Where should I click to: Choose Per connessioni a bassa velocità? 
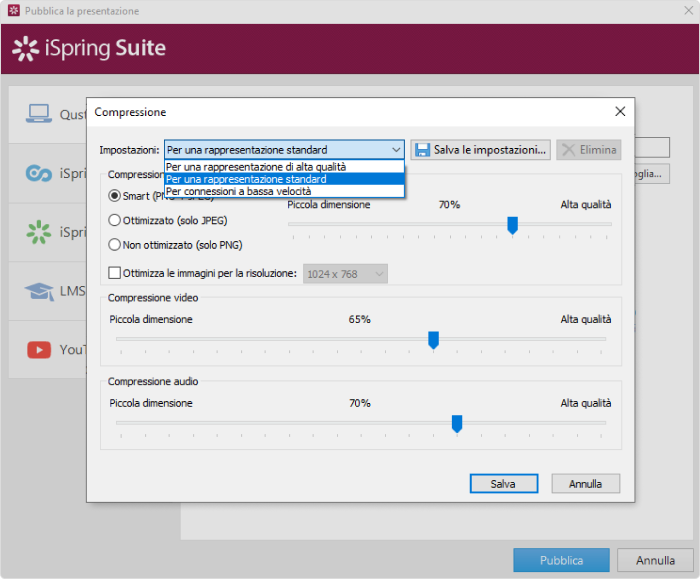284,191
